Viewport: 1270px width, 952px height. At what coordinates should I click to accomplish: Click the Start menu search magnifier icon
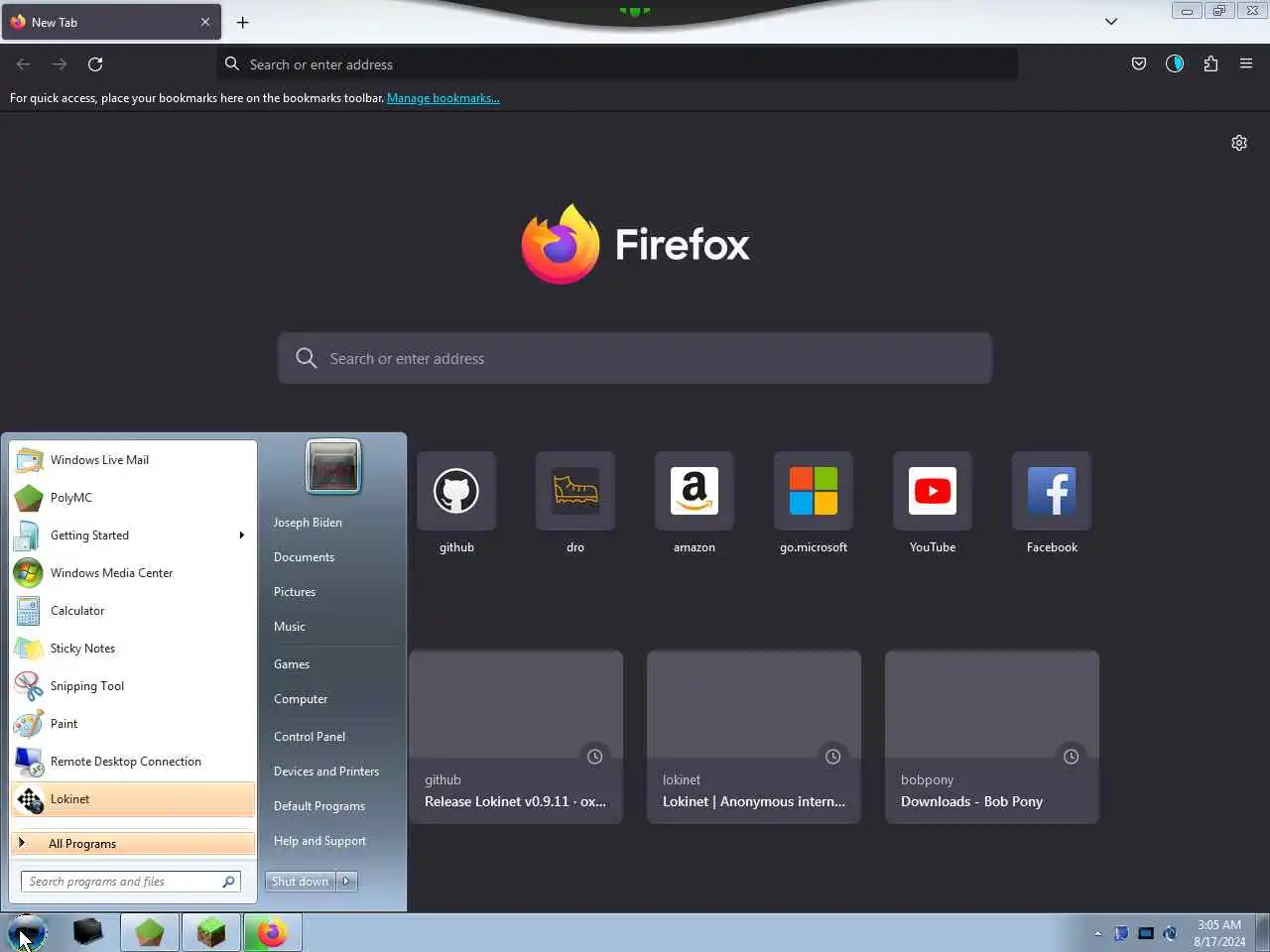(228, 882)
